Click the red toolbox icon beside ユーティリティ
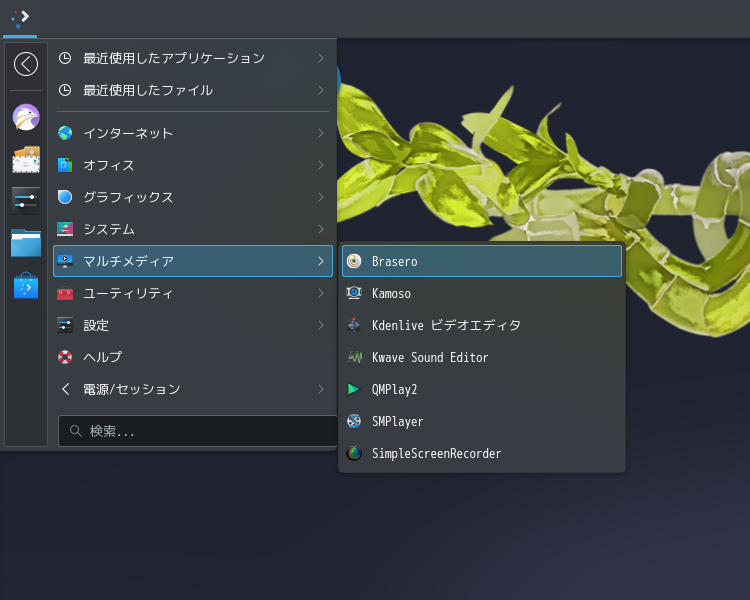This screenshot has width=750, height=600. click(65, 293)
